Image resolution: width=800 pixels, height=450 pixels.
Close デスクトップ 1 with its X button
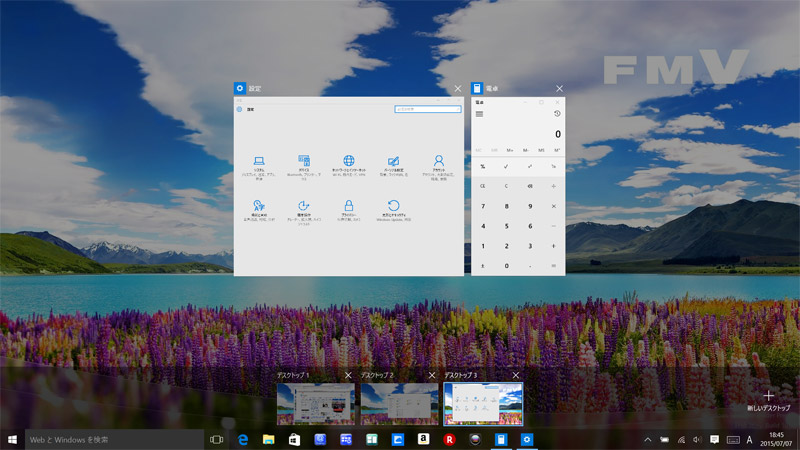[348, 375]
